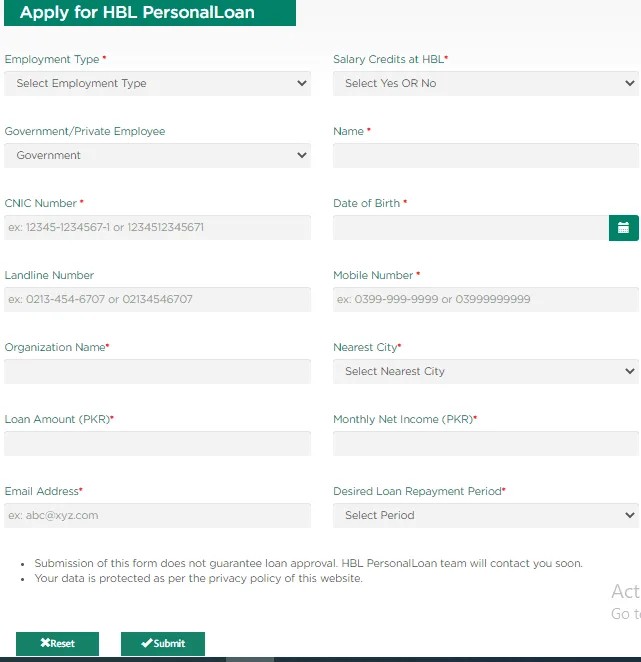The width and height of the screenshot is (641, 662).
Task: Focus the CNIC Number field
Action: [x=158, y=228]
